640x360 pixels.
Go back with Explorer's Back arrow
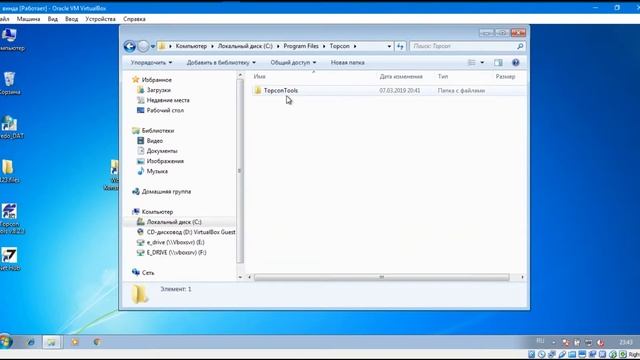(x=129, y=46)
